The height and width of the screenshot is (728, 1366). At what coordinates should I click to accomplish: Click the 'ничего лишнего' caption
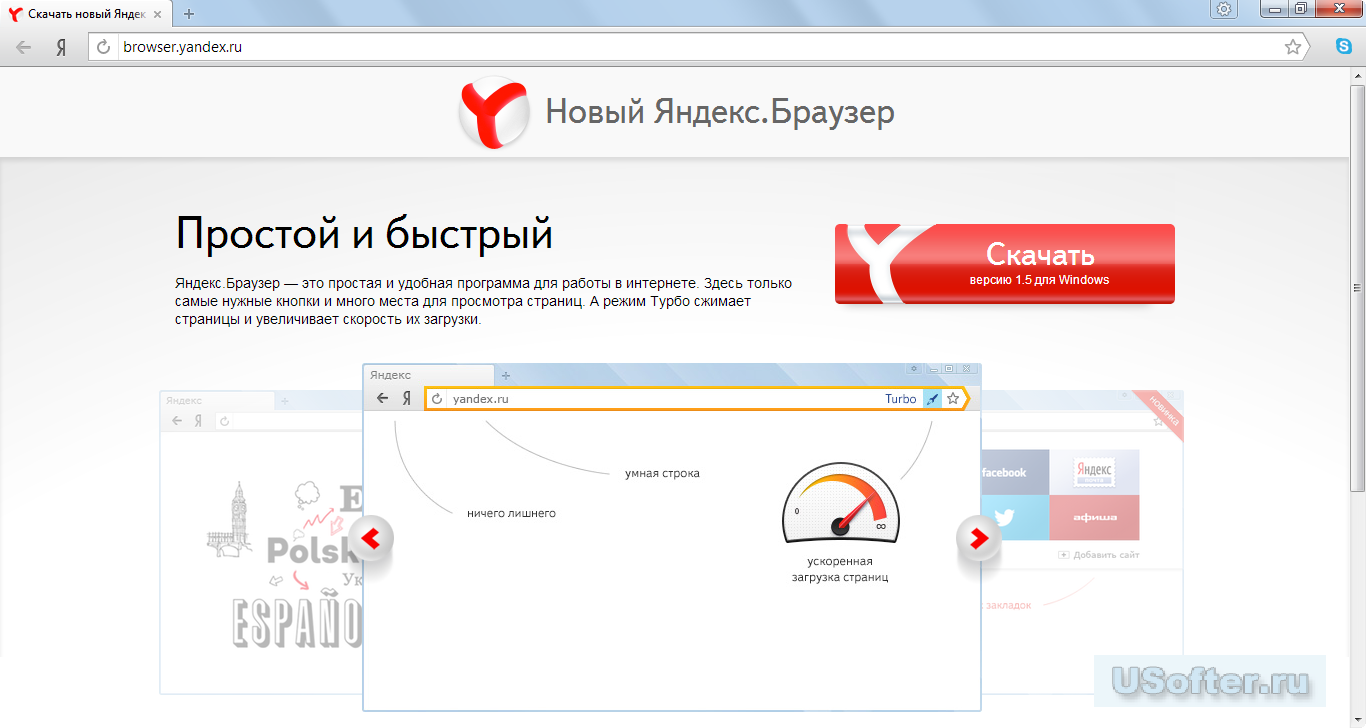point(511,513)
